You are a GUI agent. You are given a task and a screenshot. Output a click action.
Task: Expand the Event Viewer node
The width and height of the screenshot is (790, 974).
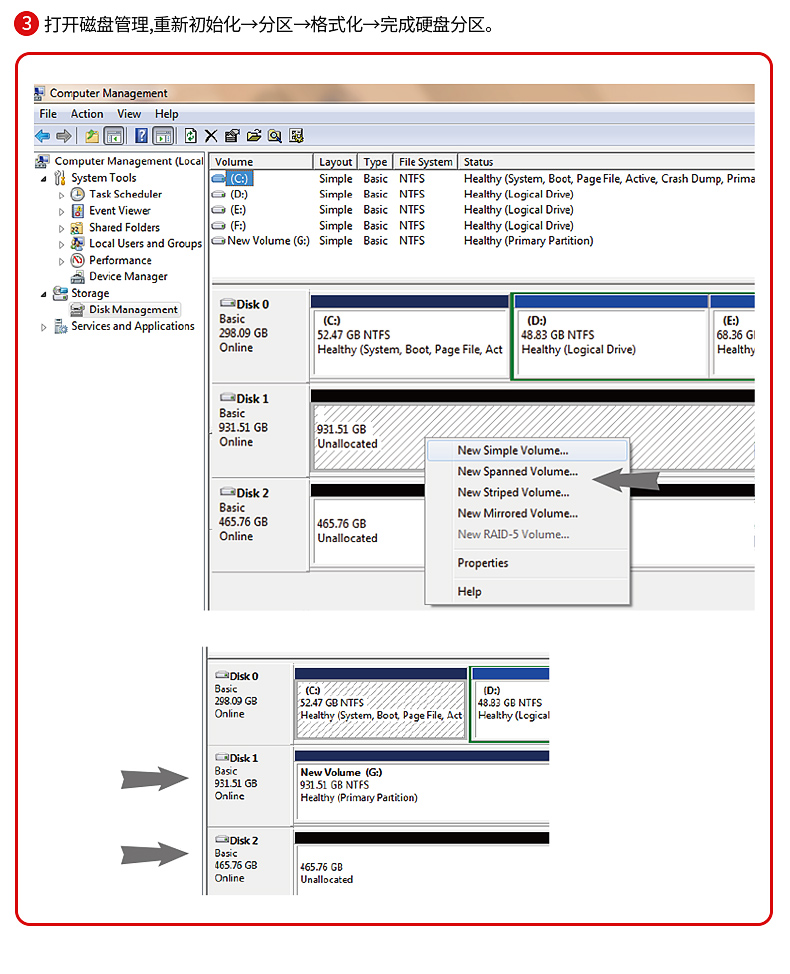point(61,212)
